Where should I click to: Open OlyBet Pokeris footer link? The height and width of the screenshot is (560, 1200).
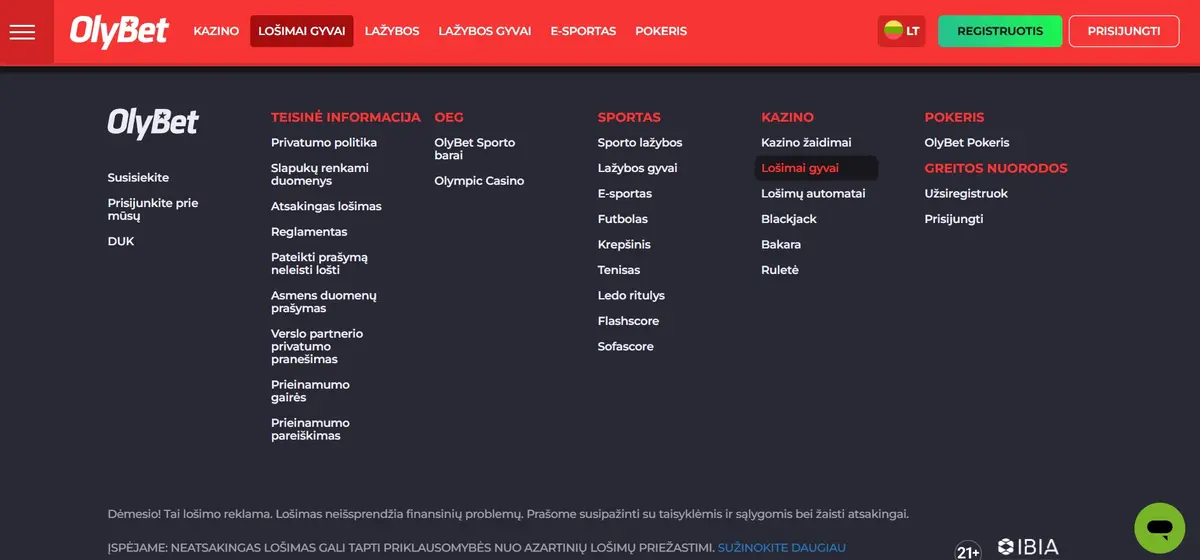[x=967, y=143]
